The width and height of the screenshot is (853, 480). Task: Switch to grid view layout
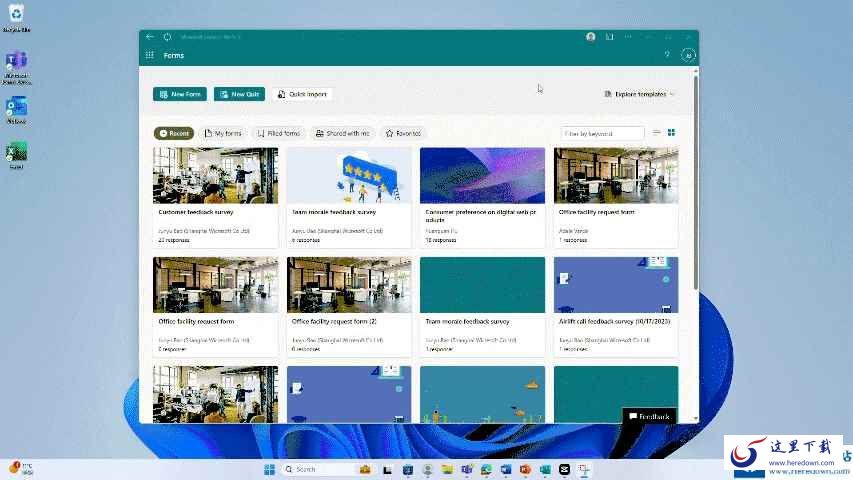point(671,133)
